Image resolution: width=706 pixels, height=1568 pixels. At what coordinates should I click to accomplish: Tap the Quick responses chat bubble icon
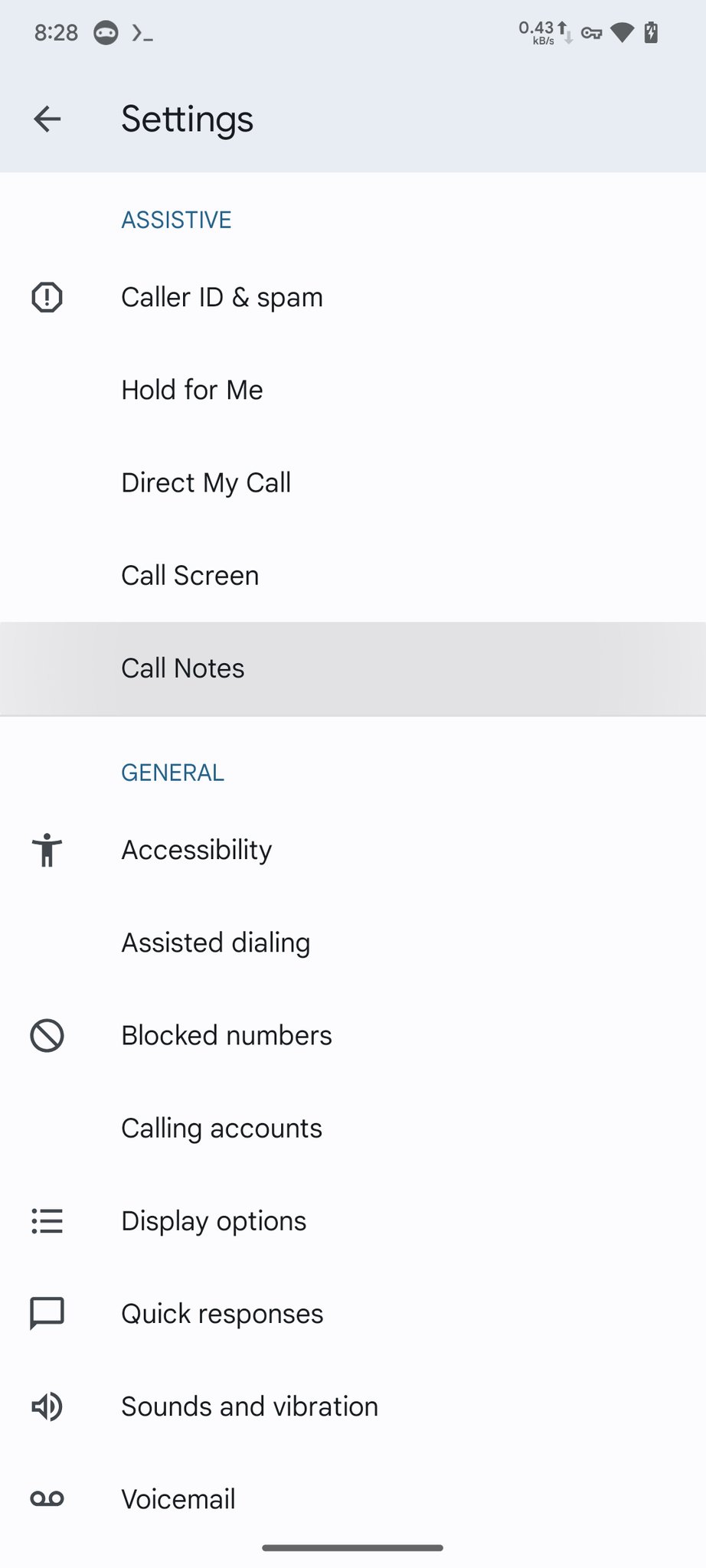[x=47, y=1314]
